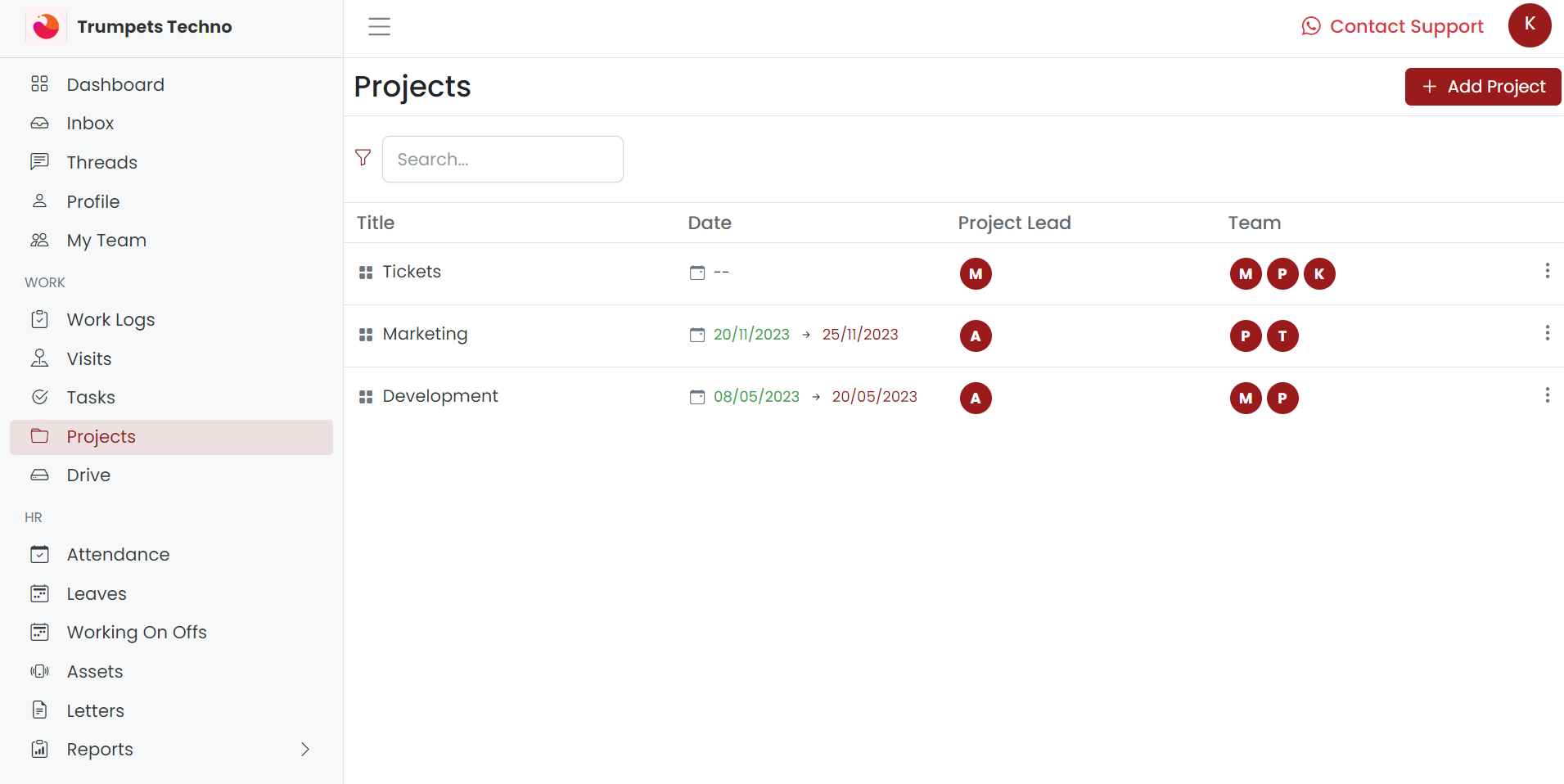Screen dimensions: 1564x784
Task: Click the K team avatar in Tickets
Action: [1318, 273]
